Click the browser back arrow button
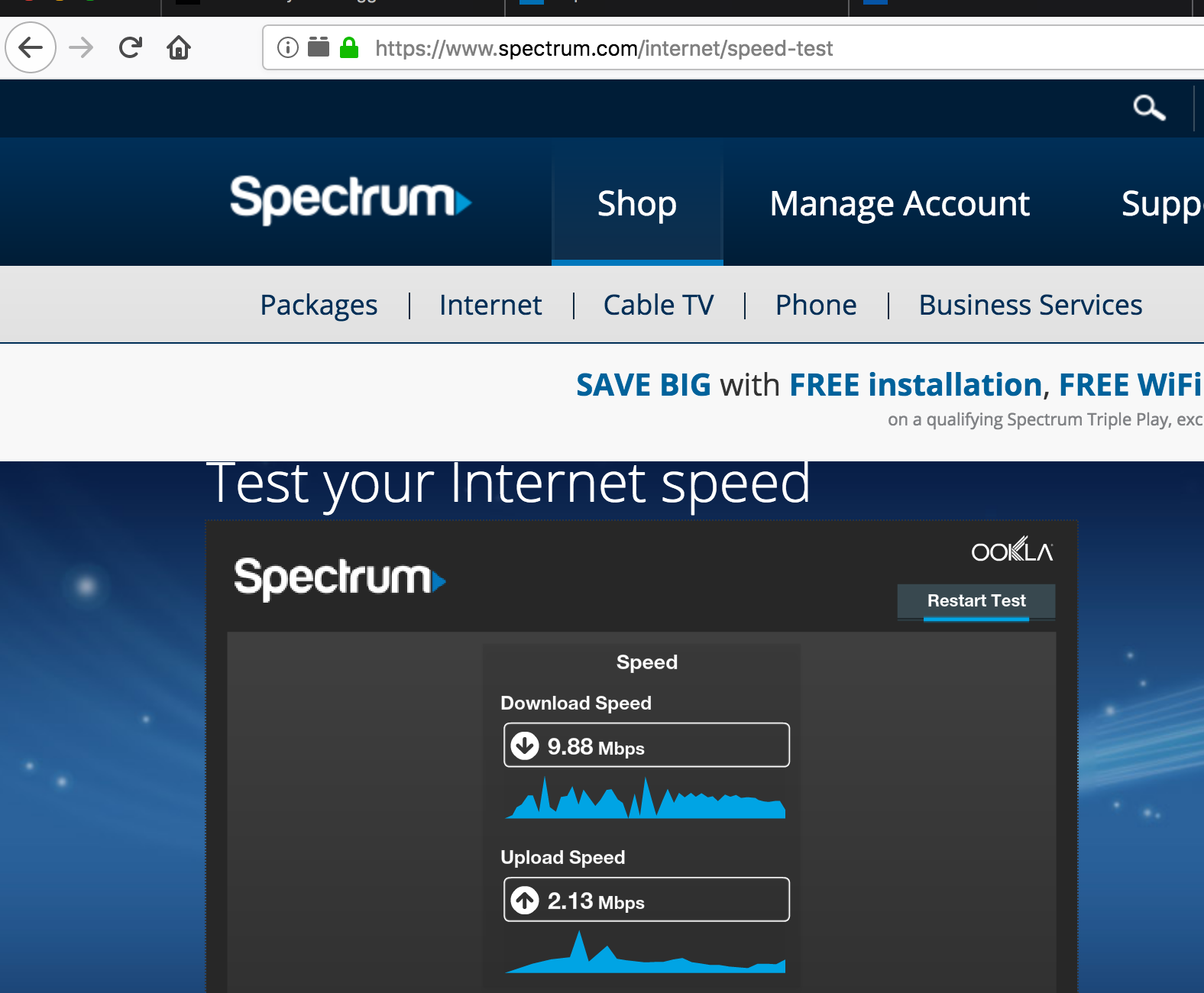This screenshot has height=993, width=1204. (31, 48)
